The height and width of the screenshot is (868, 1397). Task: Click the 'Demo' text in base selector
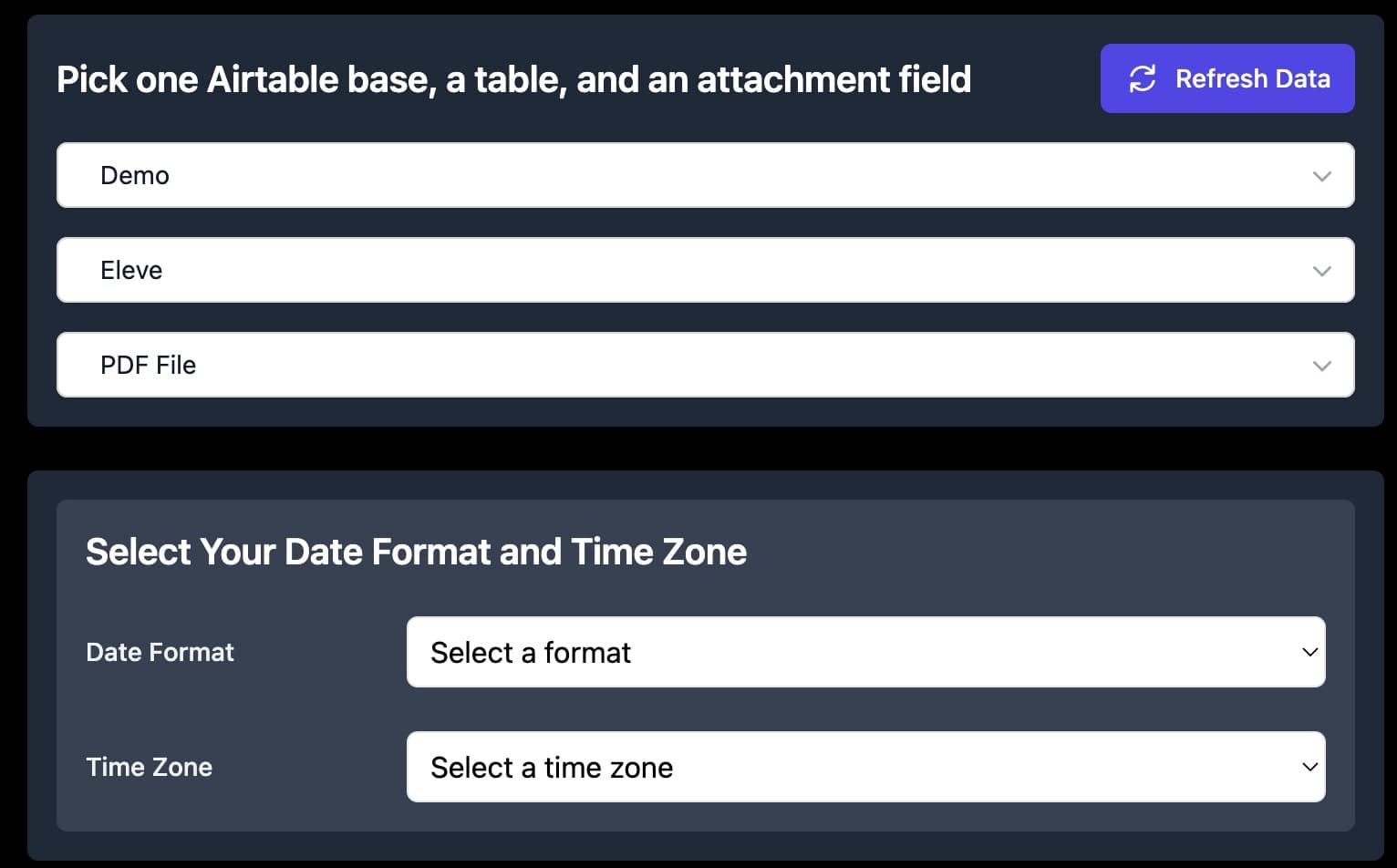pos(135,175)
